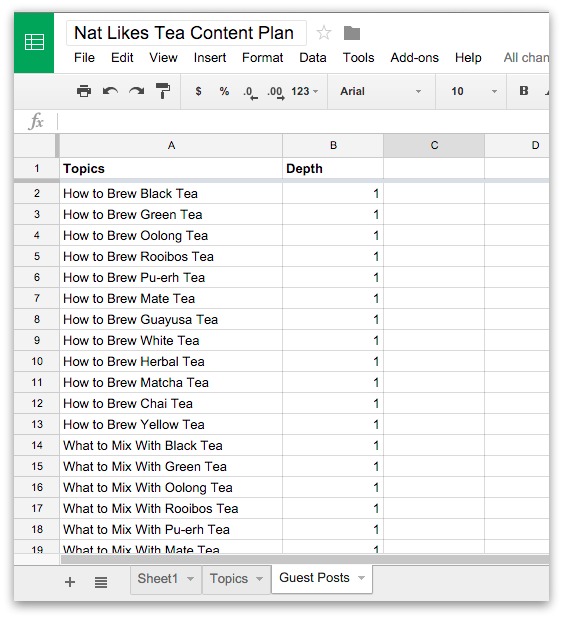The image size is (563, 619).
Task: Open the Tools menu
Action: coord(358,58)
